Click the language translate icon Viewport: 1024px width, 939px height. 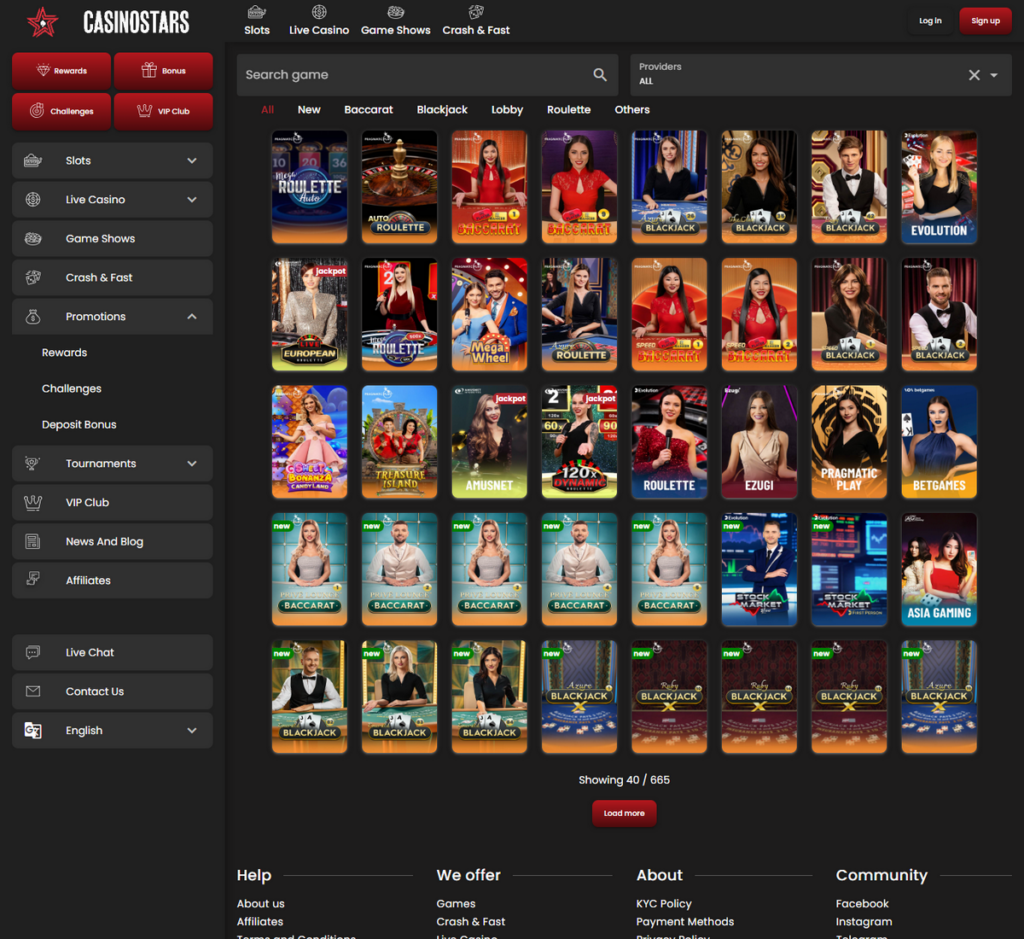[x=33, y=730]
